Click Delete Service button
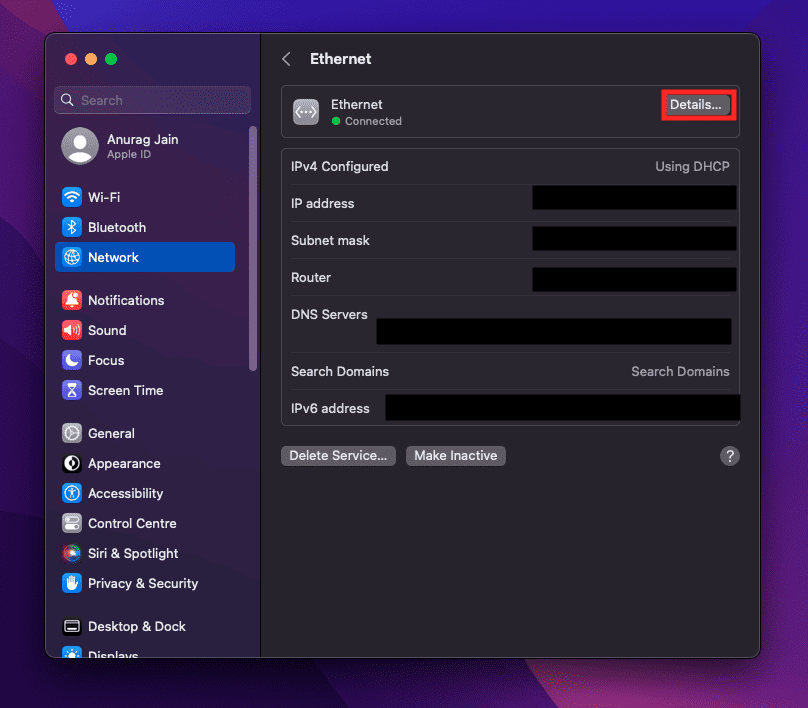 pos(338,456)
